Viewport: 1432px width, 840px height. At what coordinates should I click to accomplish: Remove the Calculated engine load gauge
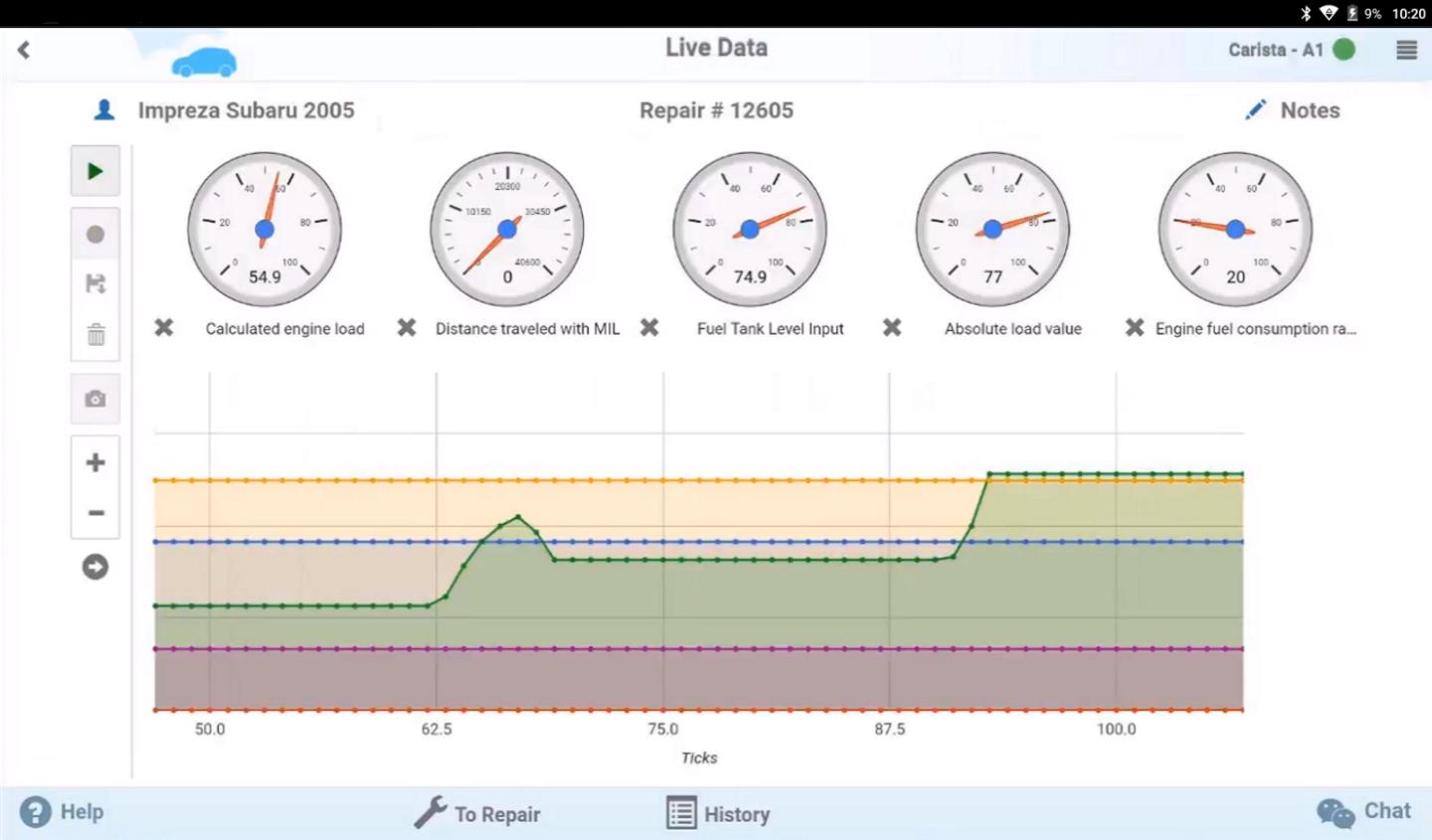point(164,327)
